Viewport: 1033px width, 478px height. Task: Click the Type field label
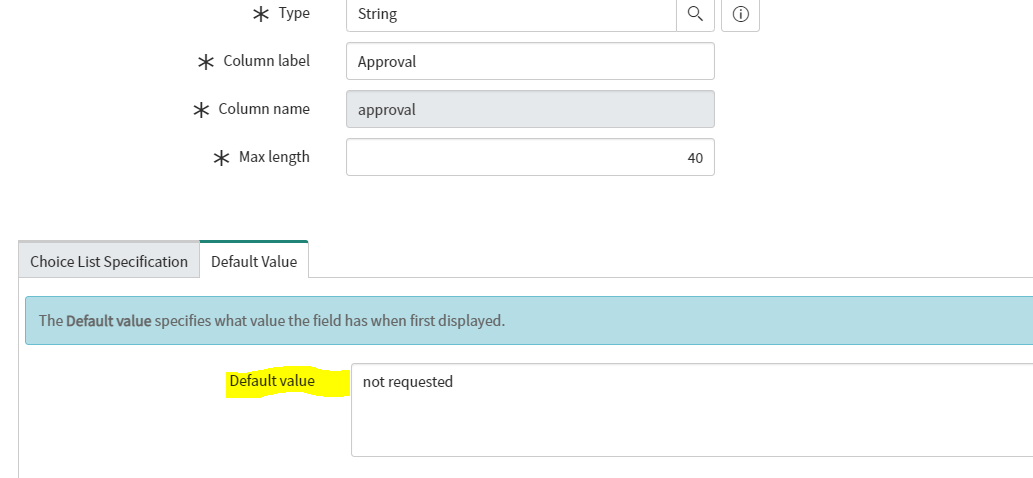(x=295, y=14)
